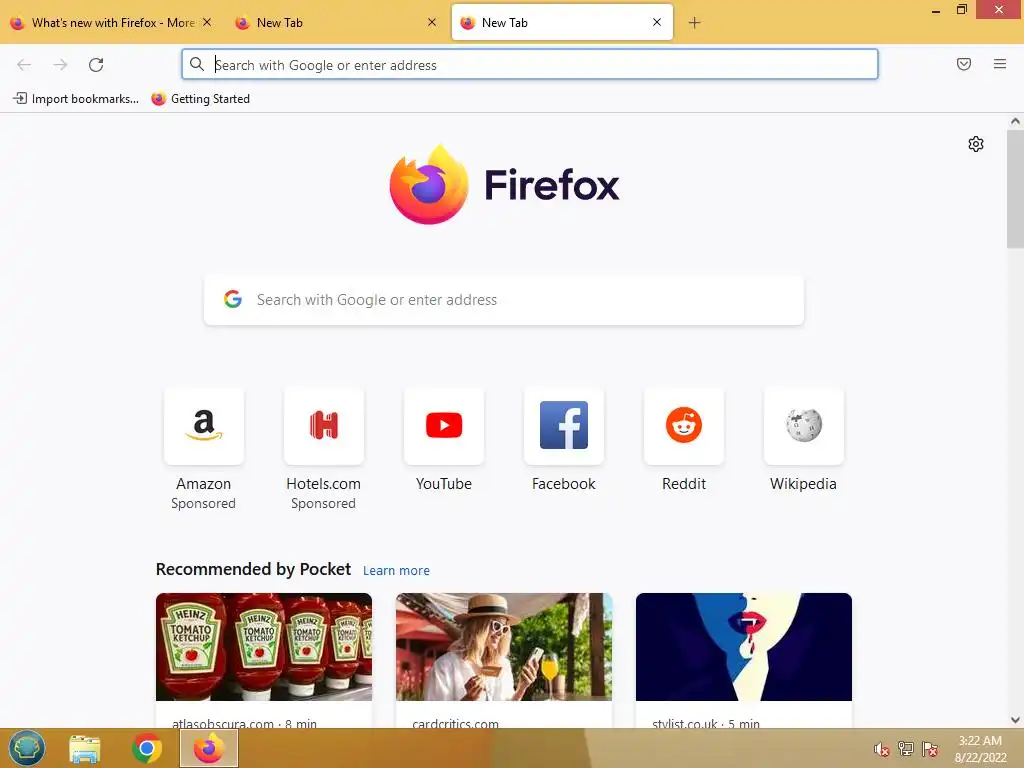This screenshot has height=768, width=1024.
Task: Click Learn more link beside Pocket heading
Action: pos(396,570)
